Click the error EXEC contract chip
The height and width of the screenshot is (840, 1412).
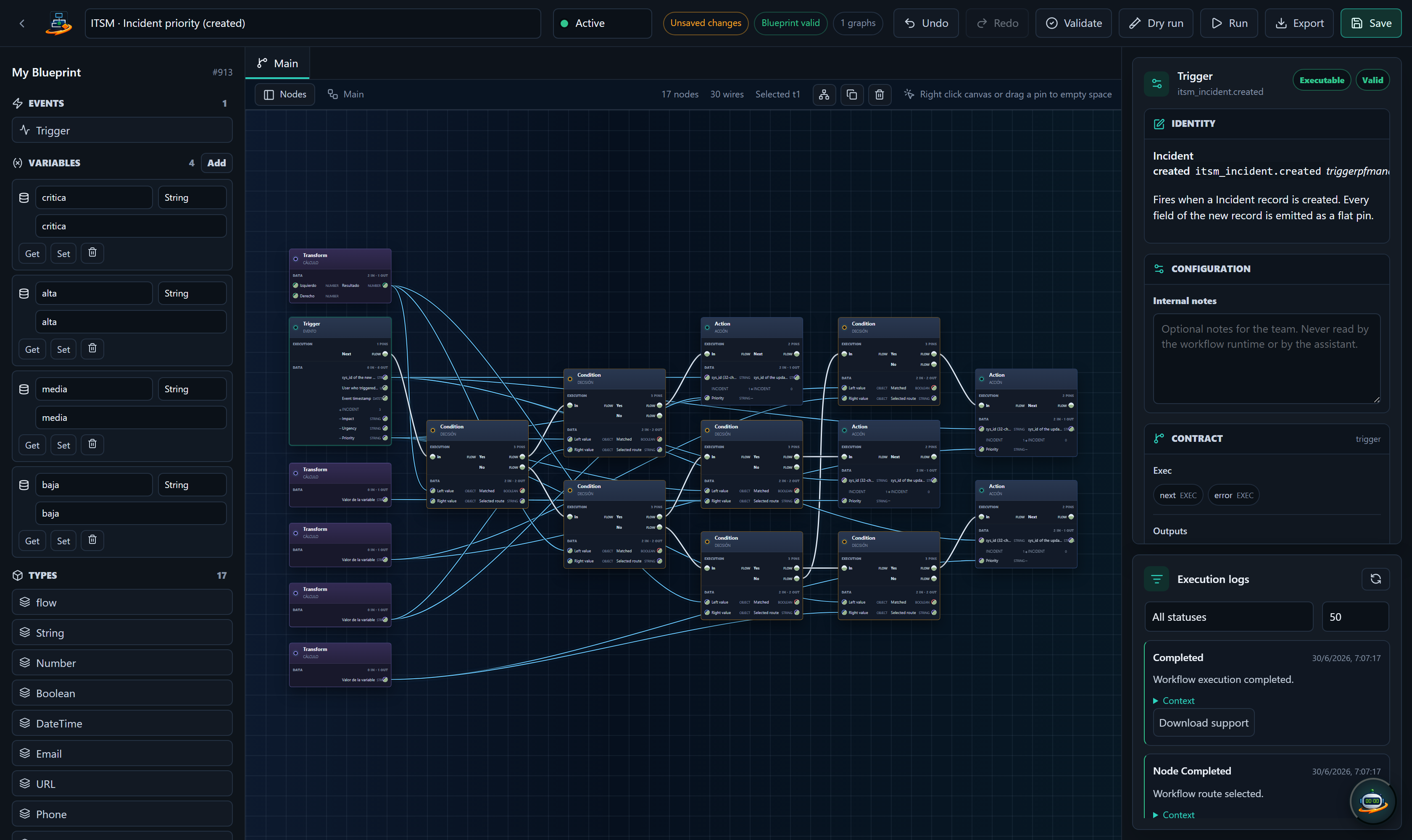[x=1233, y=495]
